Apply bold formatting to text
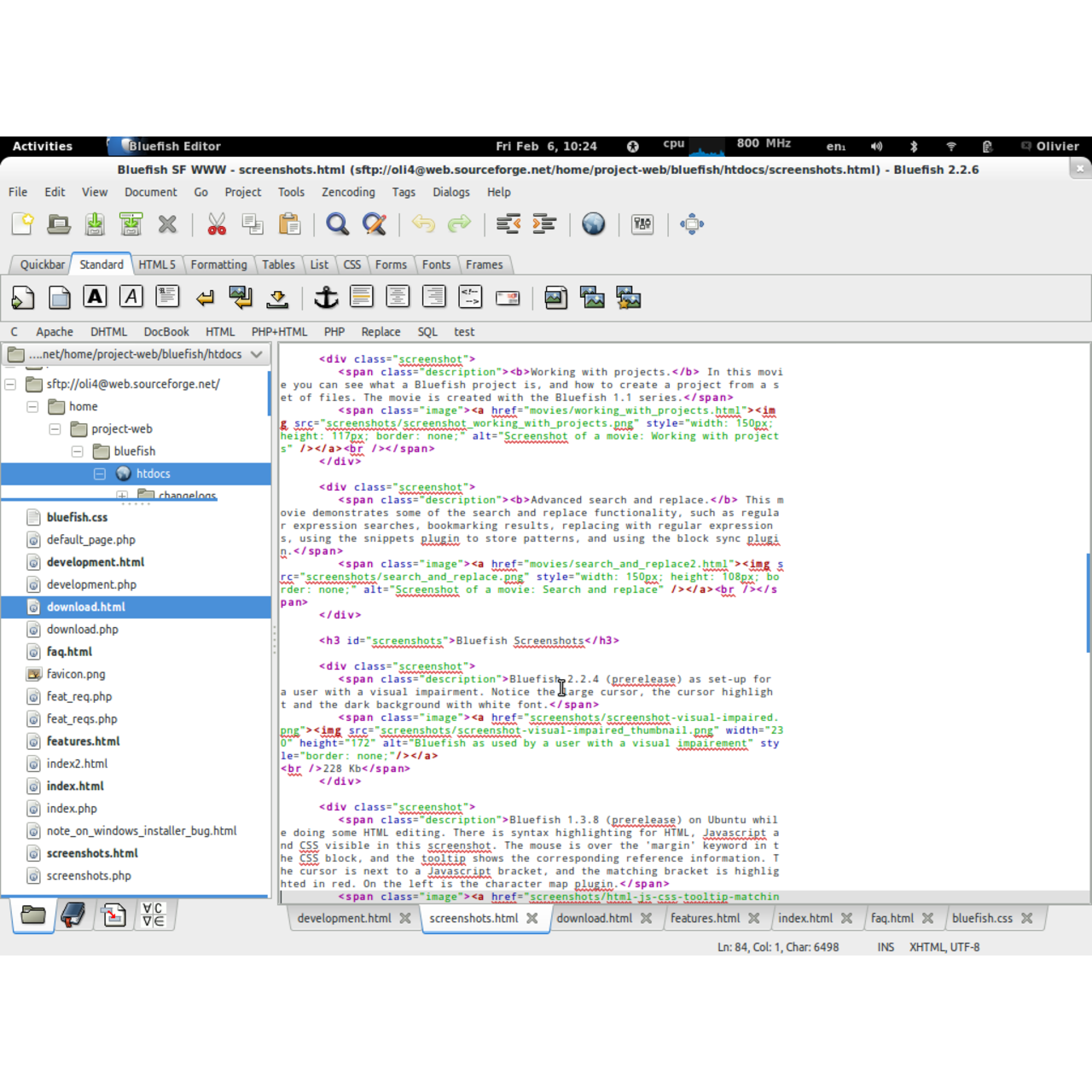This screenshot has width=1092, height=1092. pos(95,296)
